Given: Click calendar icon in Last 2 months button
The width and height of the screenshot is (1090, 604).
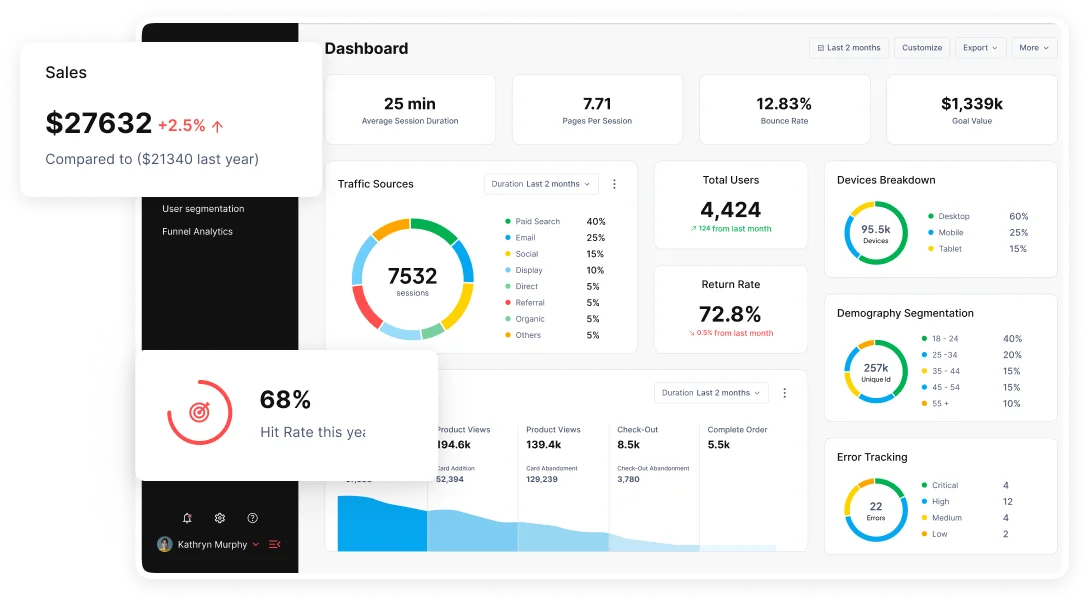Looking at the screenshot, I should (x=820, y=48).
